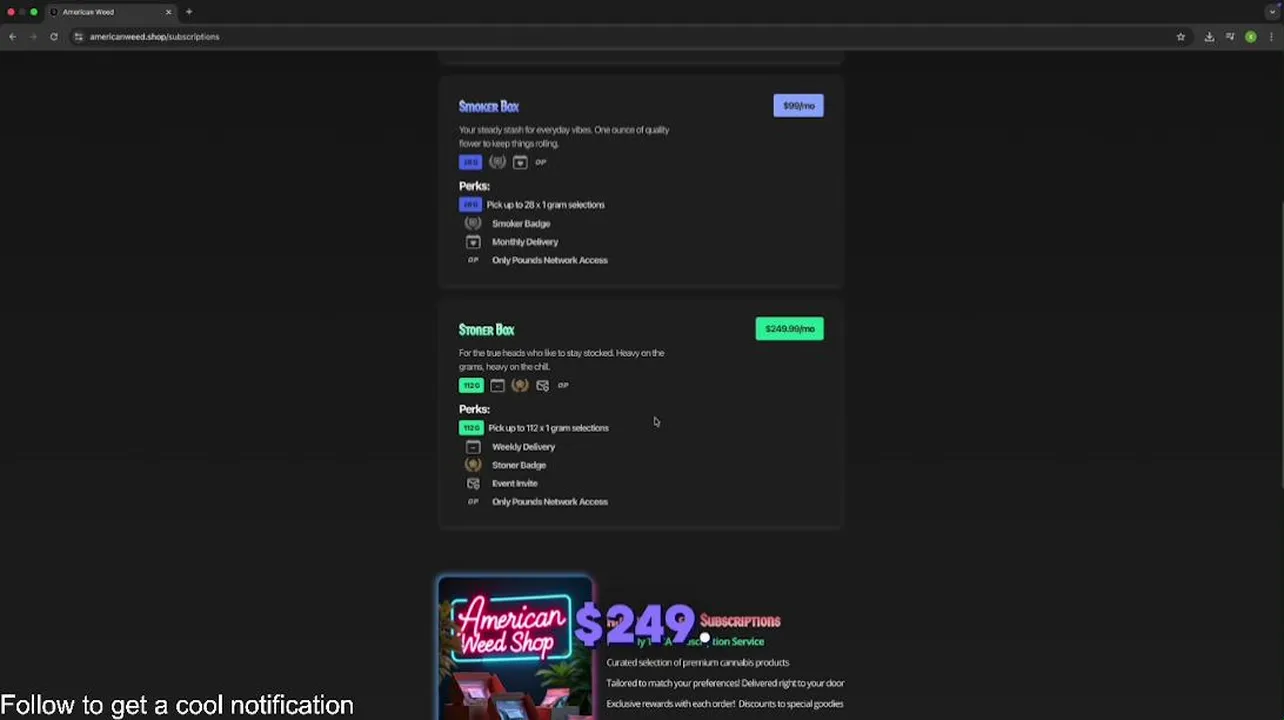Click the OP icon in Smoker Box icon row

pos(541,162)
